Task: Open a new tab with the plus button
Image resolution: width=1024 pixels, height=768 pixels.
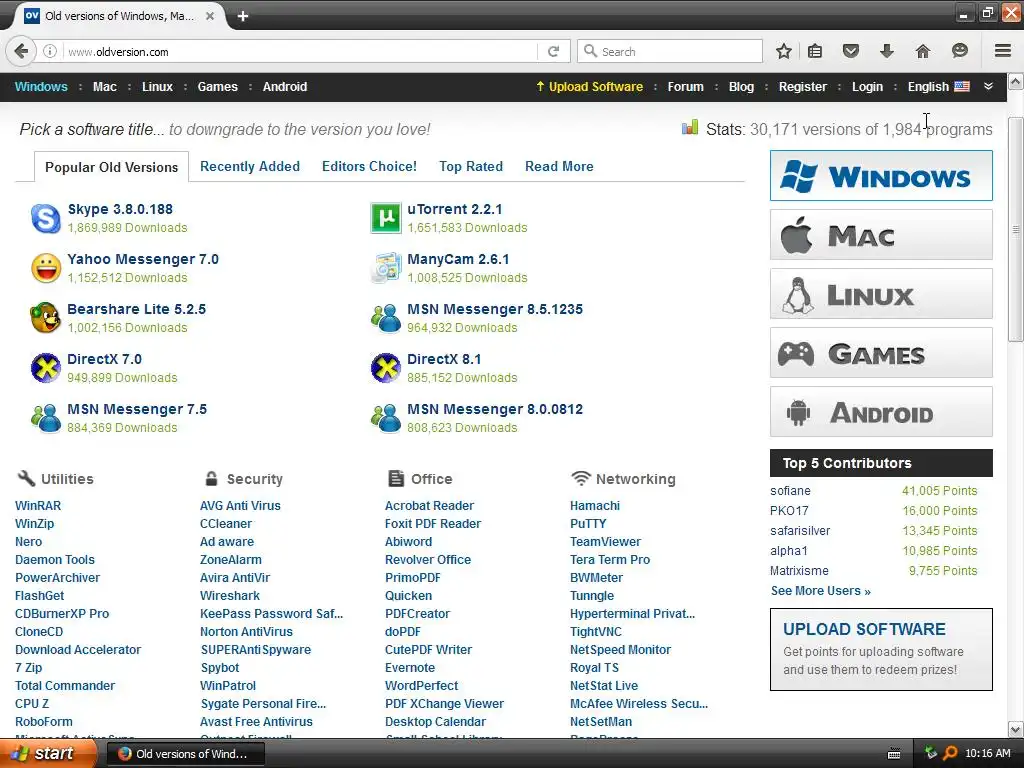Action: point(243,16)
